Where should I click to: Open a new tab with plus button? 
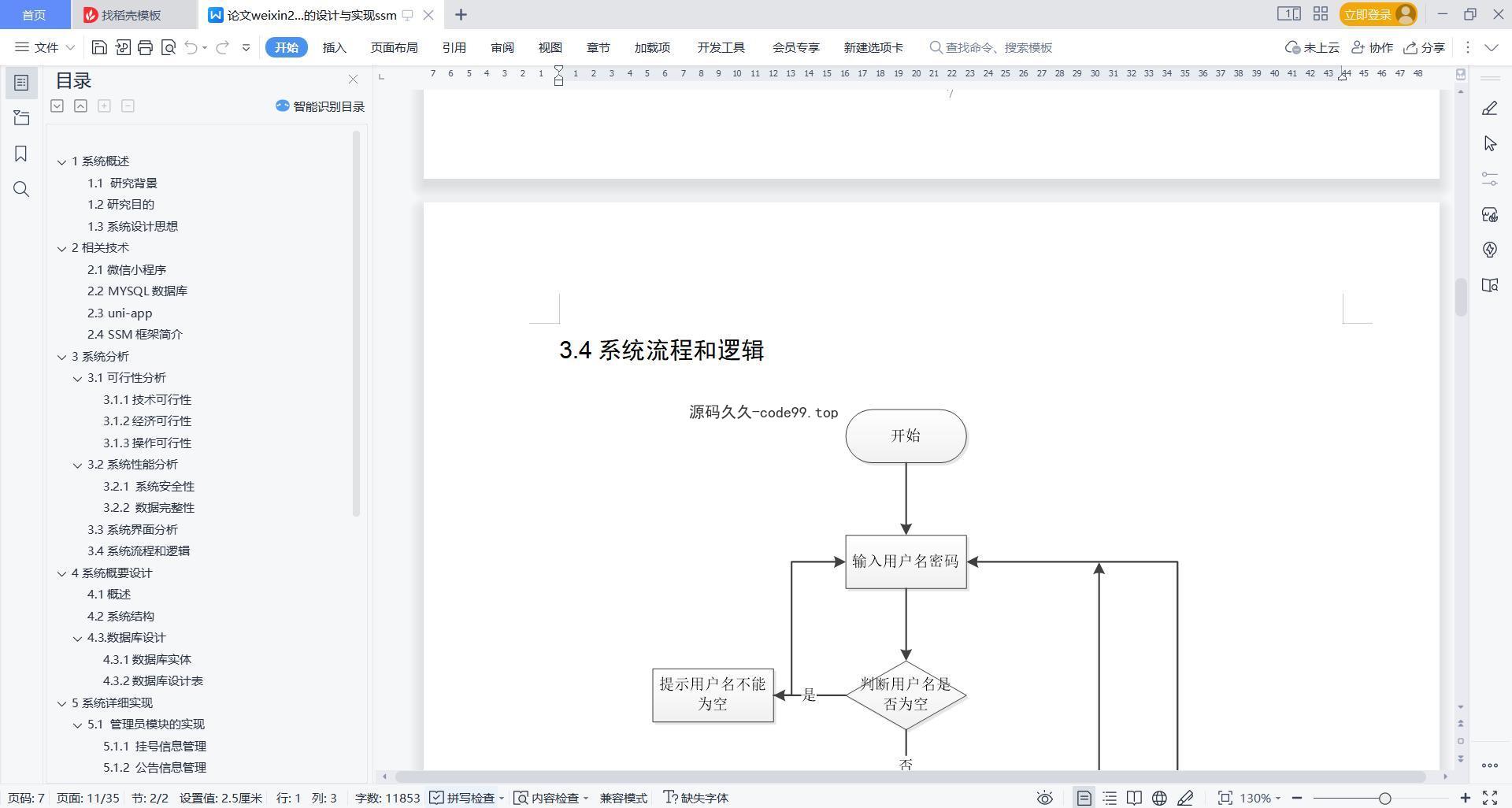point(461,14)
